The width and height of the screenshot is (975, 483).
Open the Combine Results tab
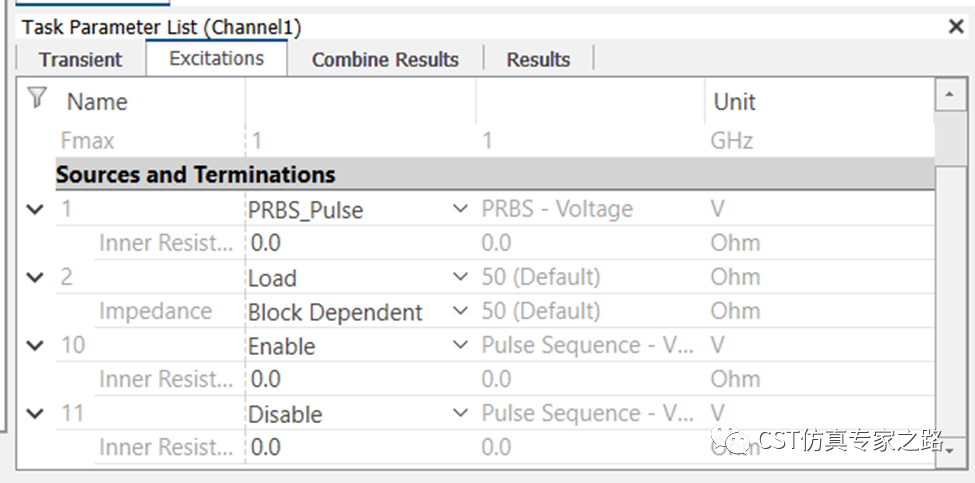point(385,60)
